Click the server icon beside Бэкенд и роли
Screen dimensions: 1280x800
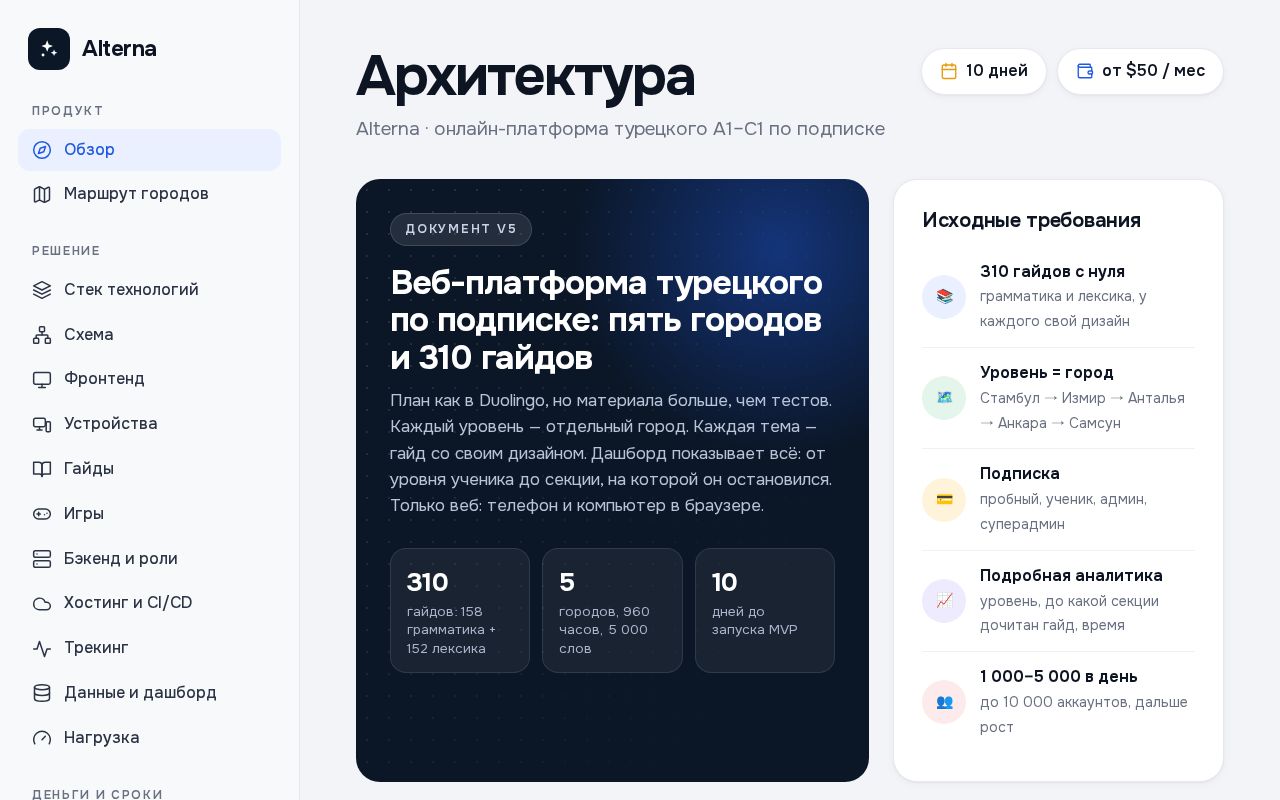[42, 559]
